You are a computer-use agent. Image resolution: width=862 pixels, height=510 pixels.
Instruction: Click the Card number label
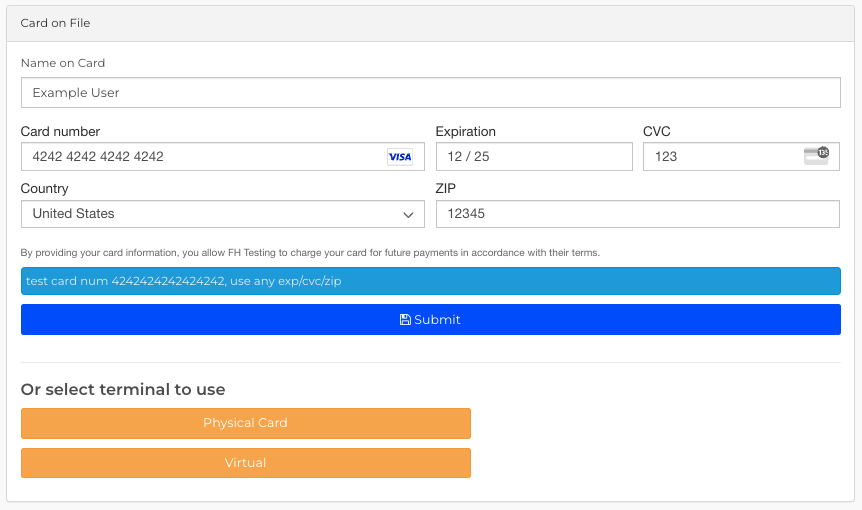[60, 131]
